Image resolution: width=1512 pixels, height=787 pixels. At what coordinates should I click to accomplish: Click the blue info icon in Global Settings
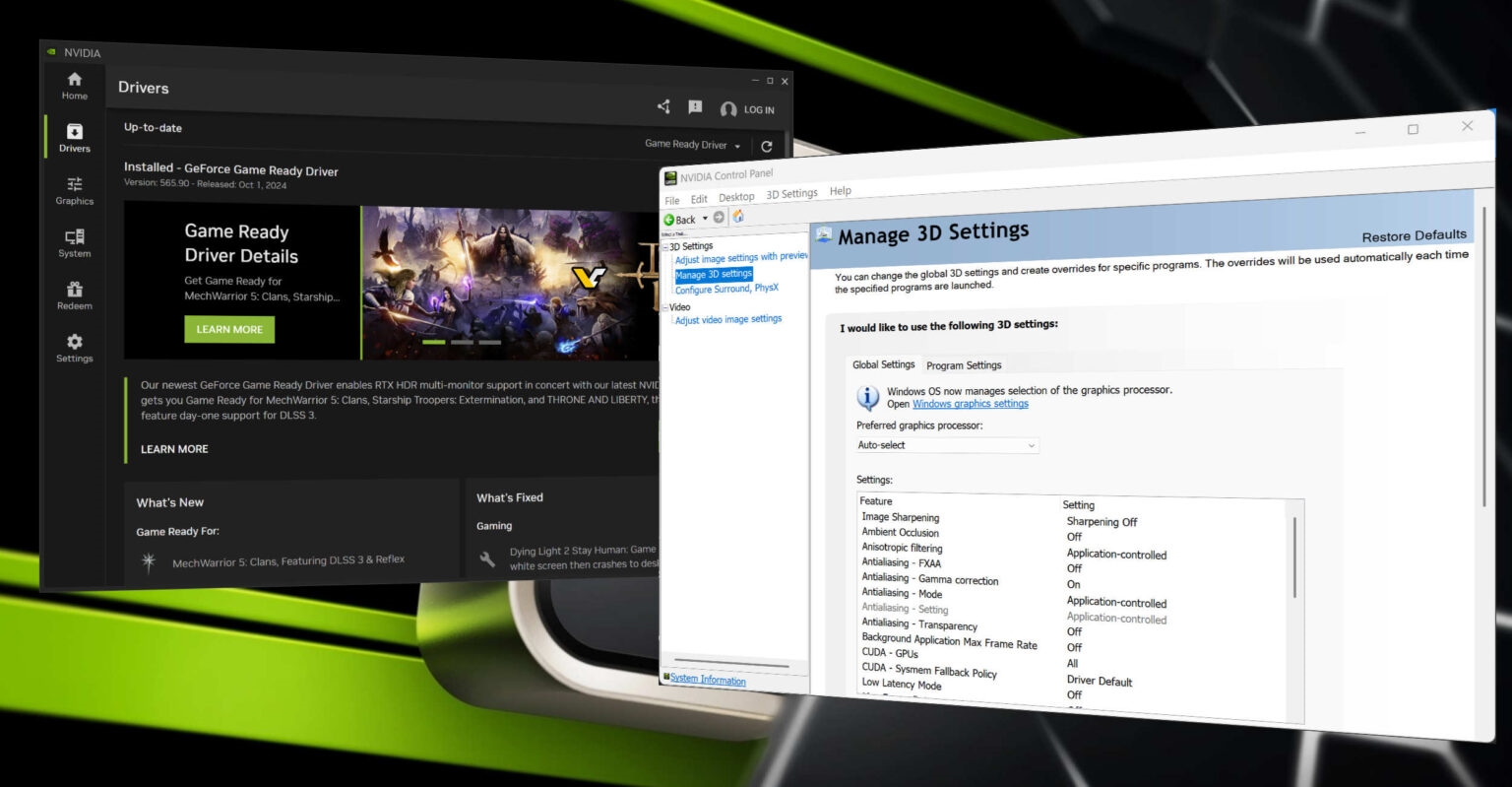click(867, 397)
